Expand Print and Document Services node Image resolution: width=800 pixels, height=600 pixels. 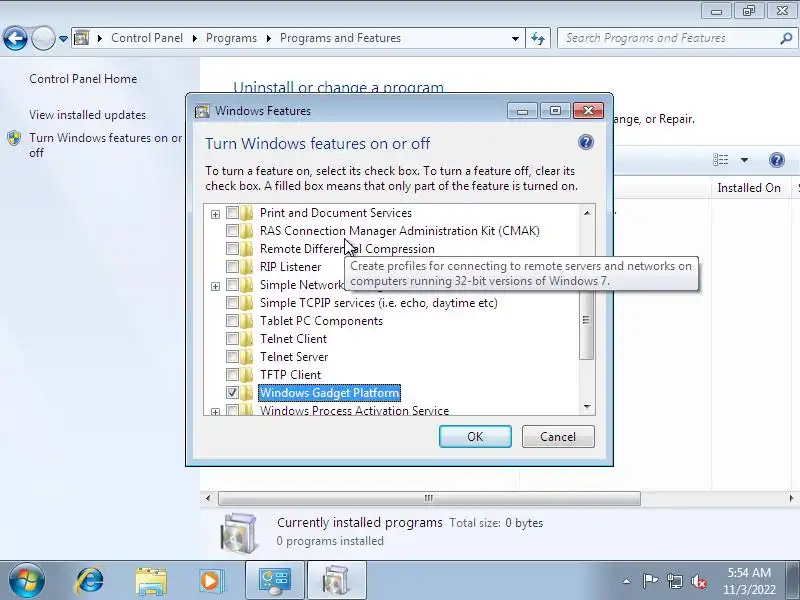215,214
